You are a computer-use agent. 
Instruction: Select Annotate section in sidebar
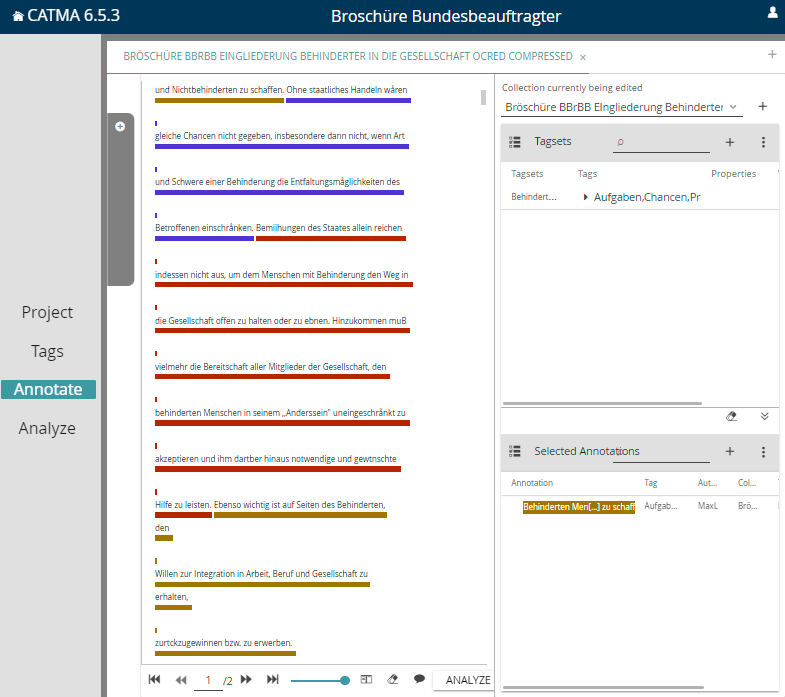point(48,389)
